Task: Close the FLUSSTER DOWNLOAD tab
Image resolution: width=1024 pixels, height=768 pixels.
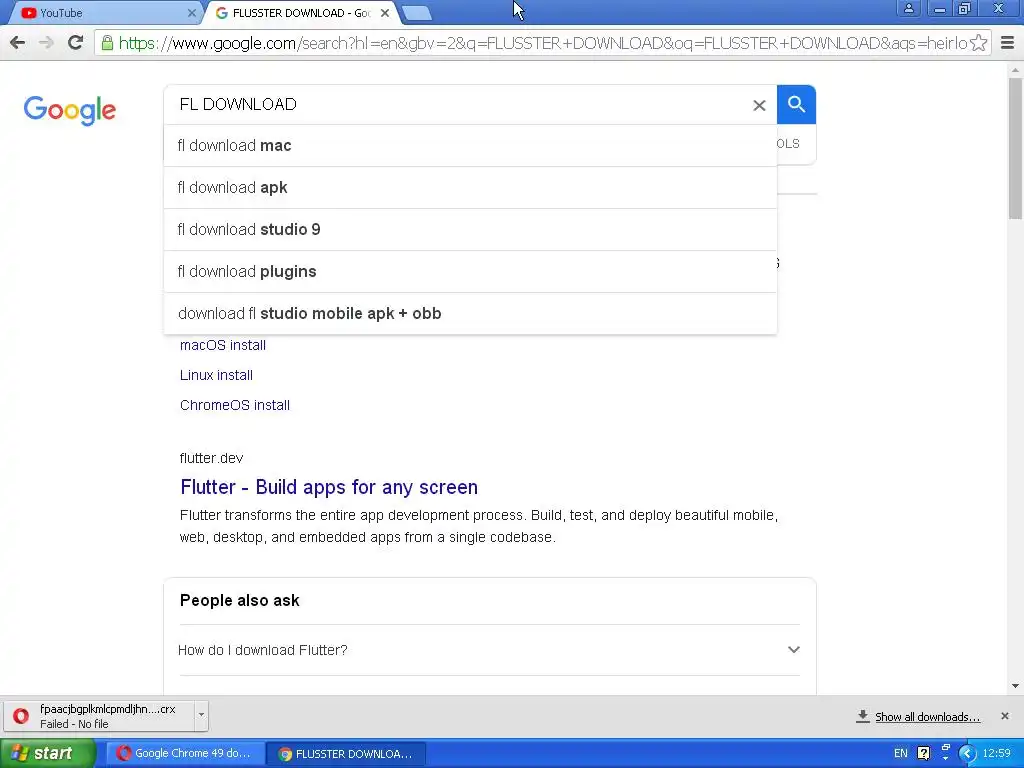Action: point(385,13)
